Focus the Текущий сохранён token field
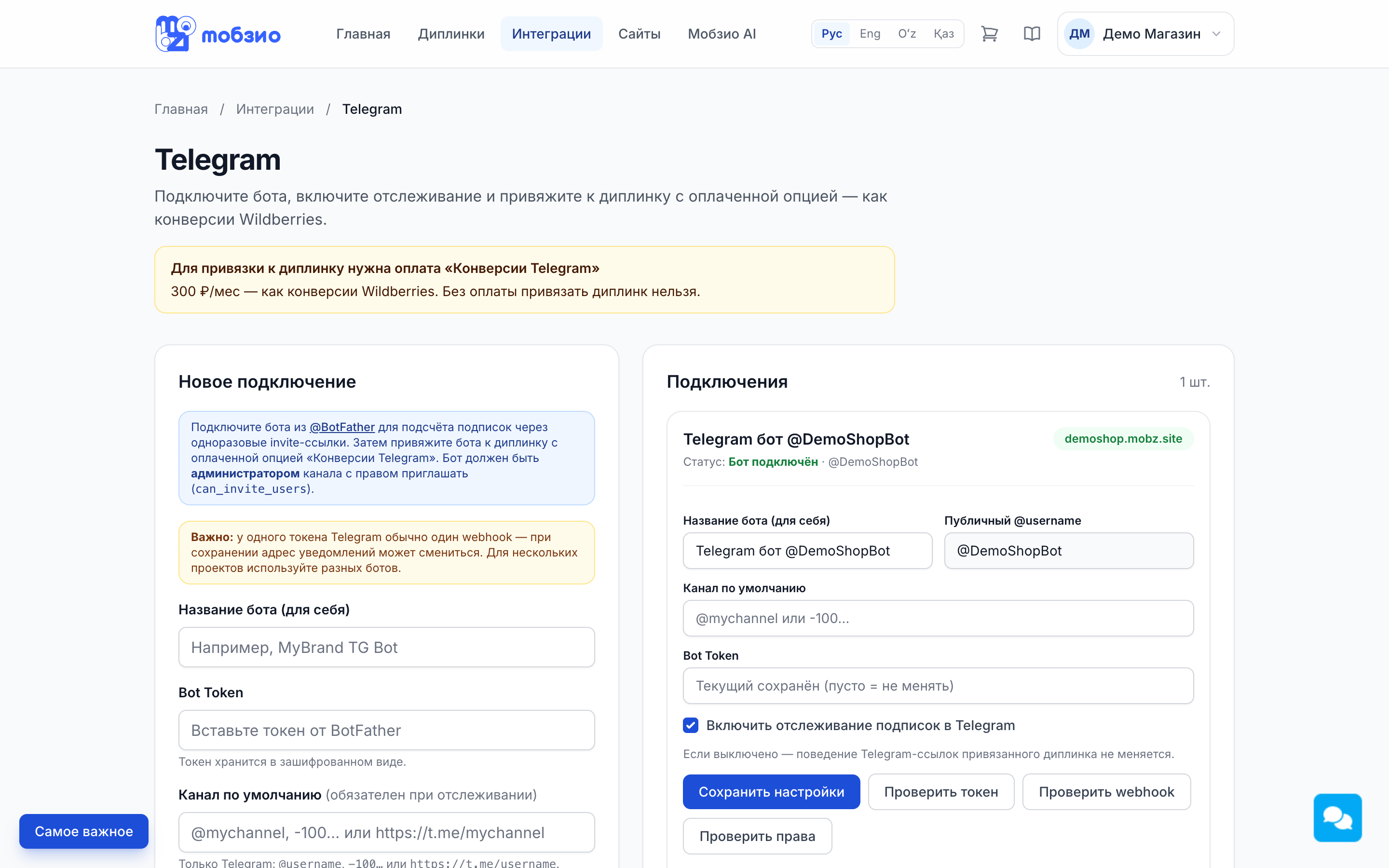This screenshot has width=1389, height=868. 938,685
